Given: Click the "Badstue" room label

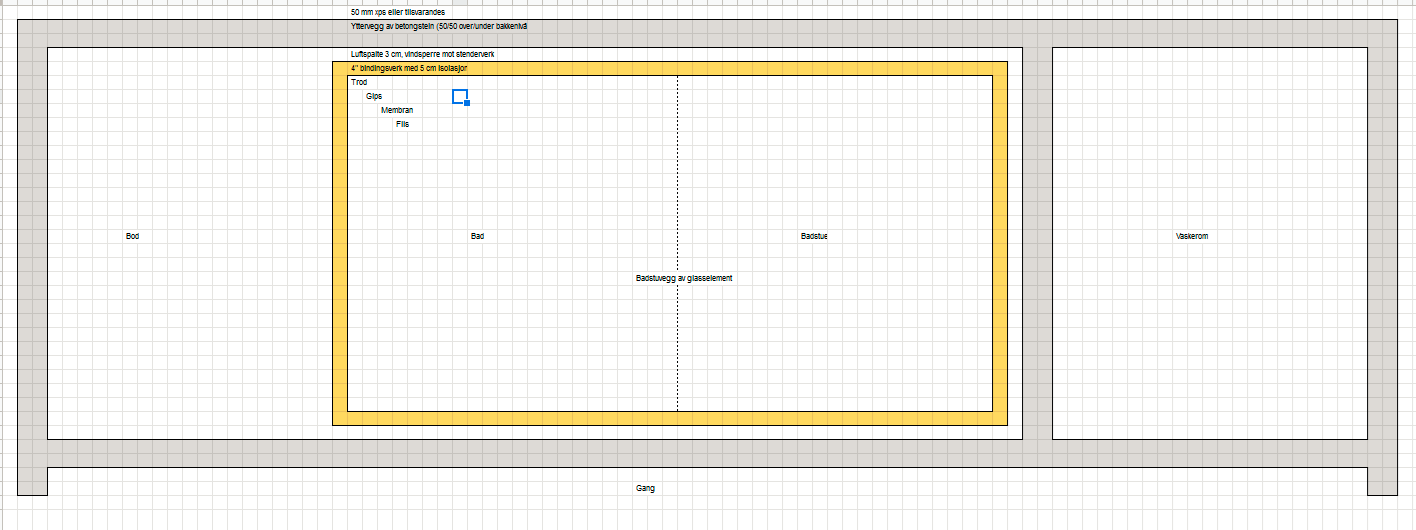Looking at the screenshot, I should point(814,236).
